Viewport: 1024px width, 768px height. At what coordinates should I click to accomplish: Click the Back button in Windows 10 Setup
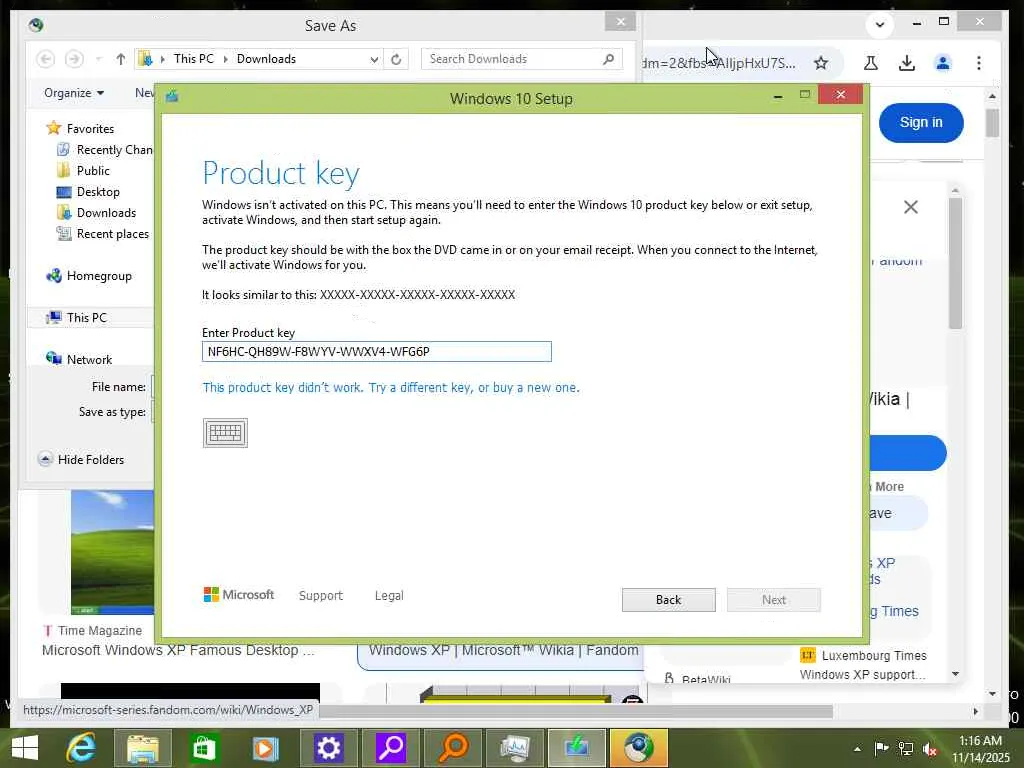668,600
